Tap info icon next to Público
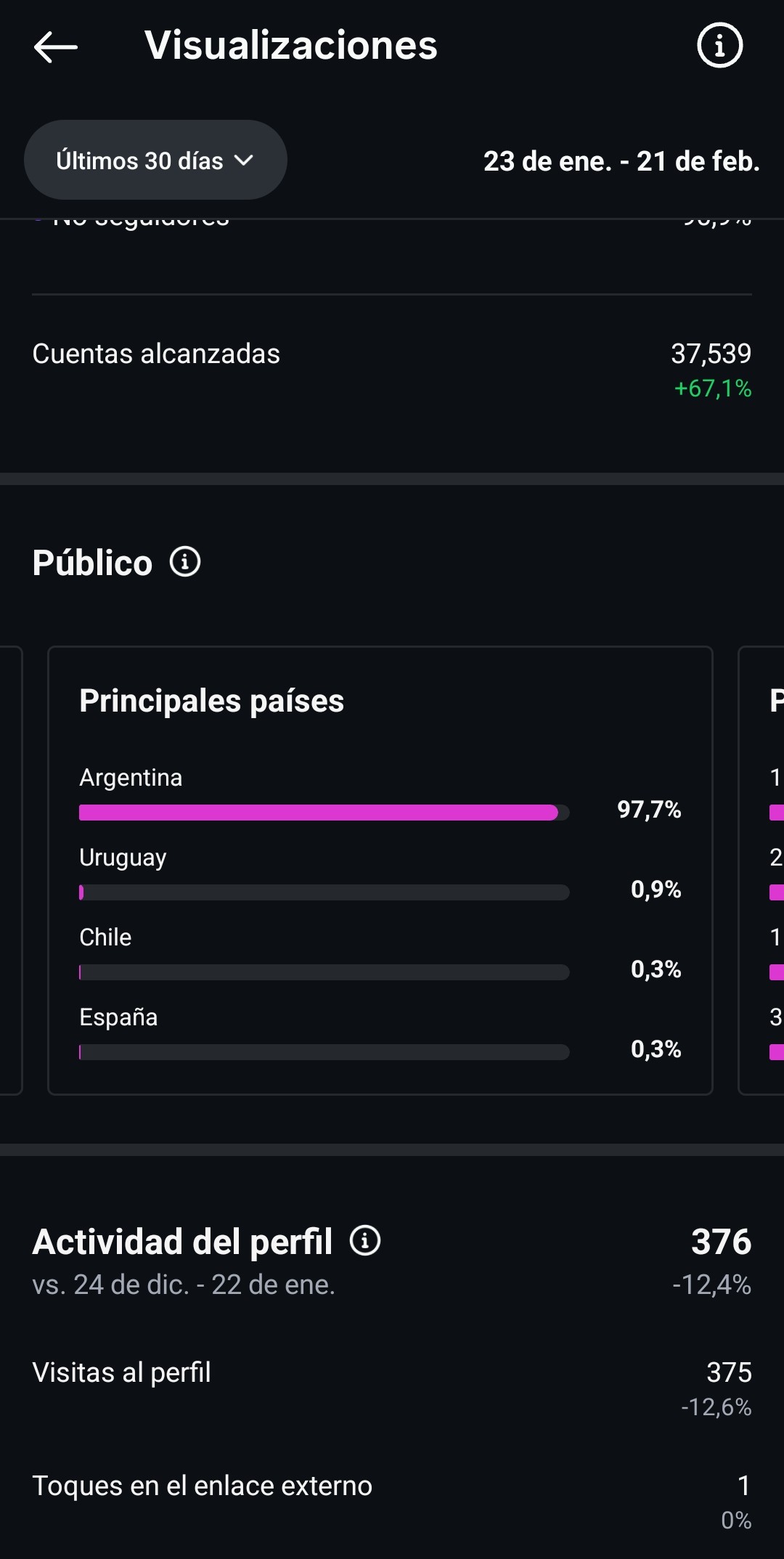784x1559 pixels. click(x=185, y=562)
